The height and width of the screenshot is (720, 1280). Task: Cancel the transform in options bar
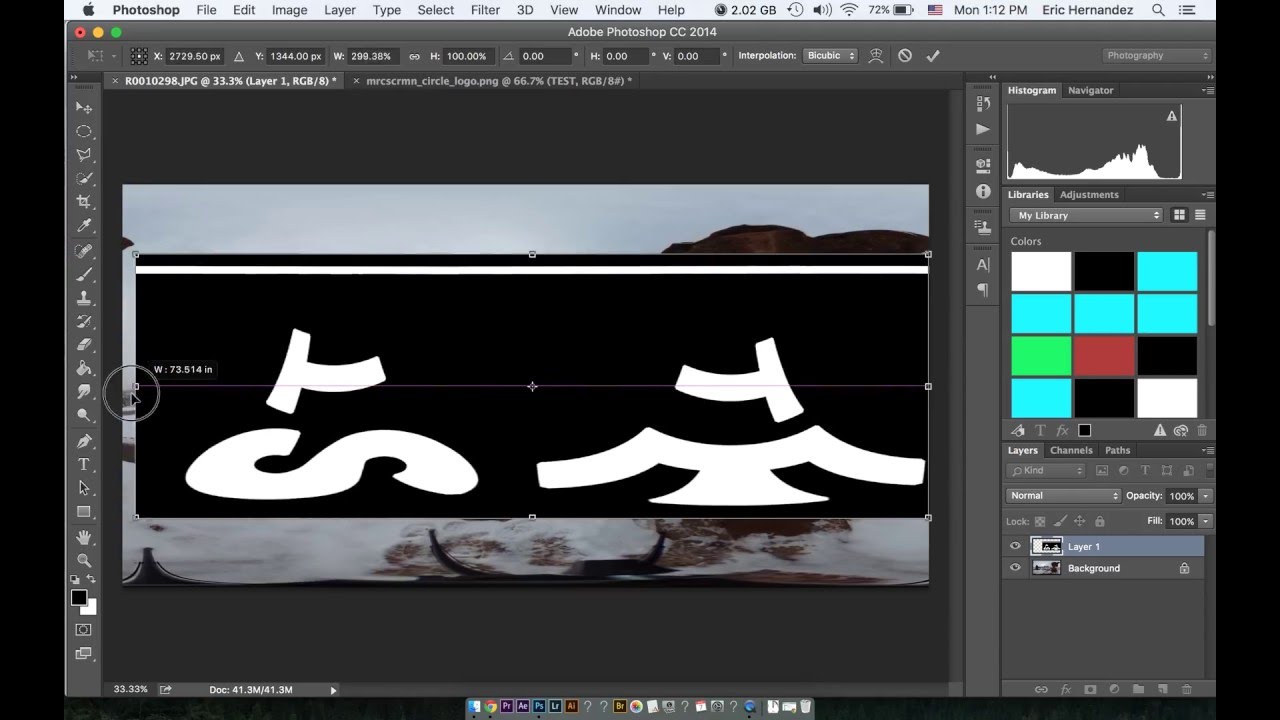click(x=905, y=56)
